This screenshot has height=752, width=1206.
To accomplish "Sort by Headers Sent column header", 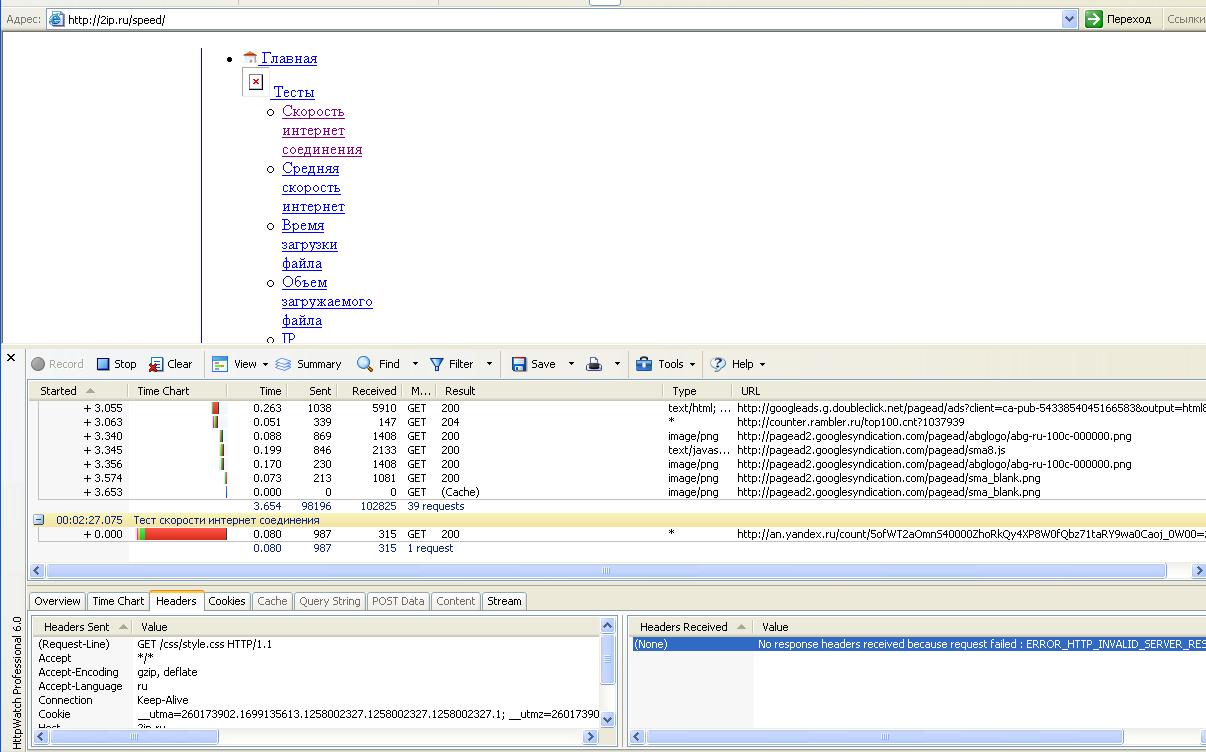I will 84,627.
